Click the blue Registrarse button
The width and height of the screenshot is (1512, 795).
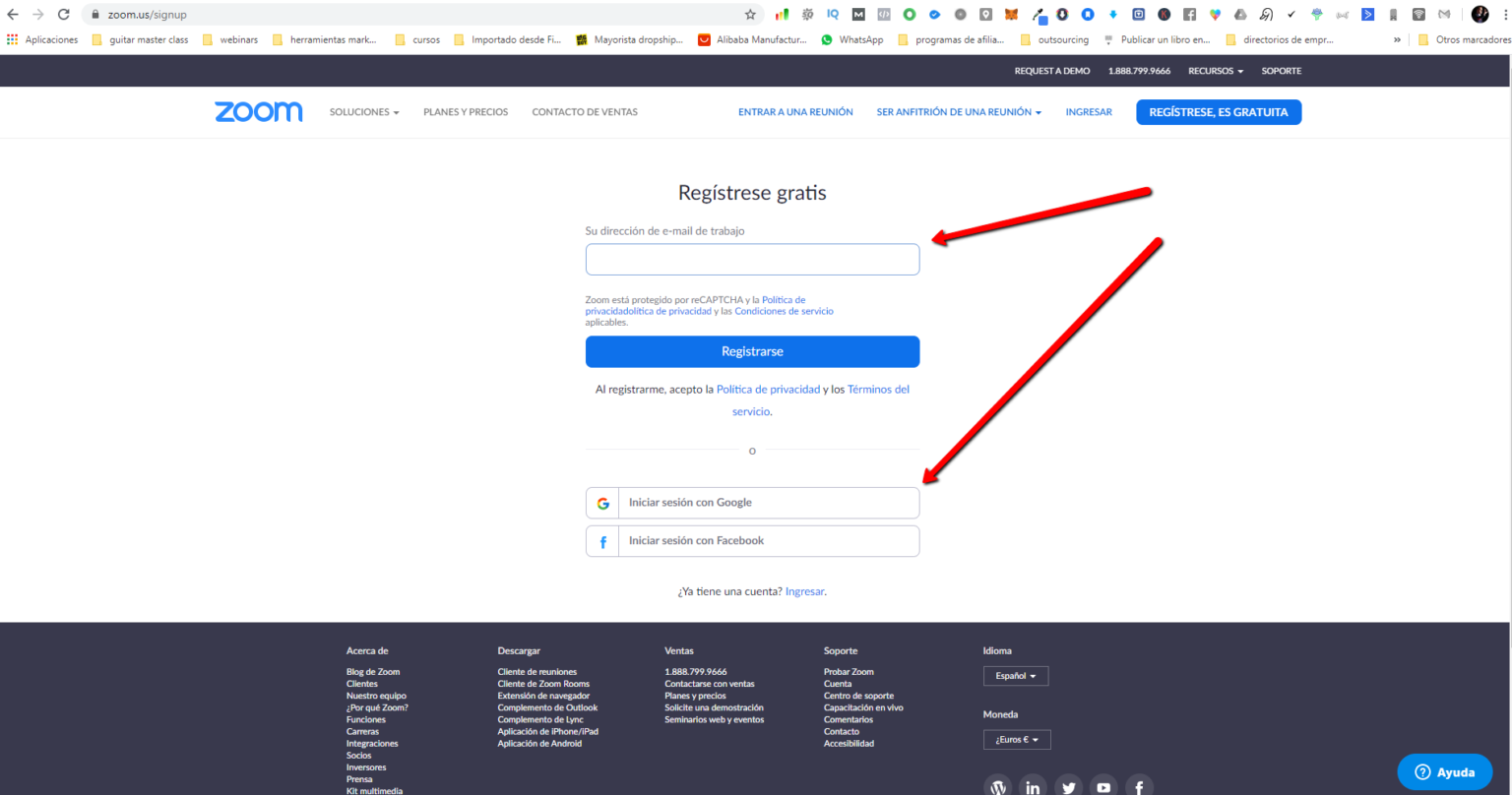[x=752, y=351]
